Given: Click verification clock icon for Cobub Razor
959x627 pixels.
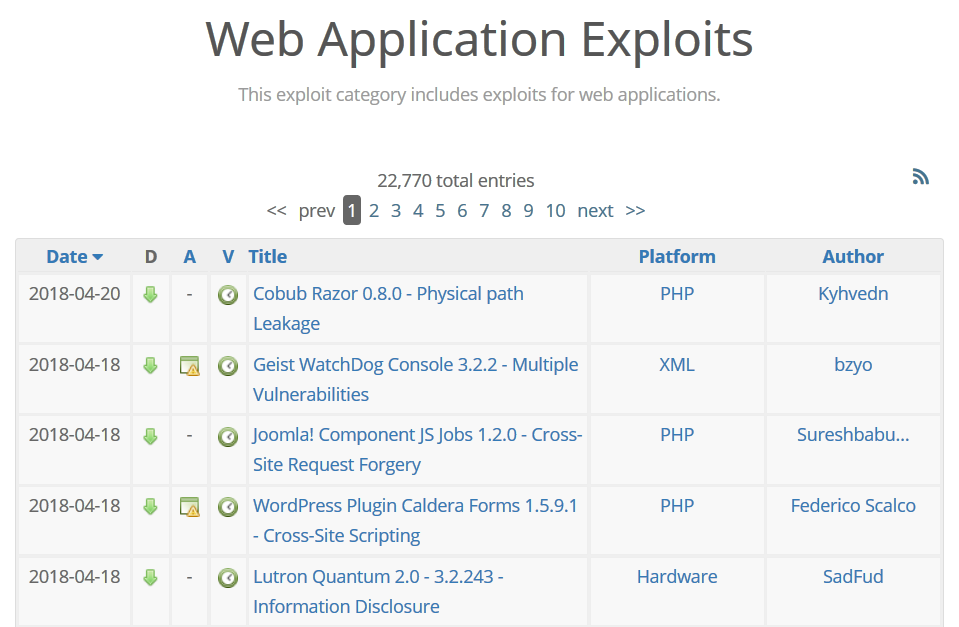Looking at the screenshot, I should click(x=228, y=295).
